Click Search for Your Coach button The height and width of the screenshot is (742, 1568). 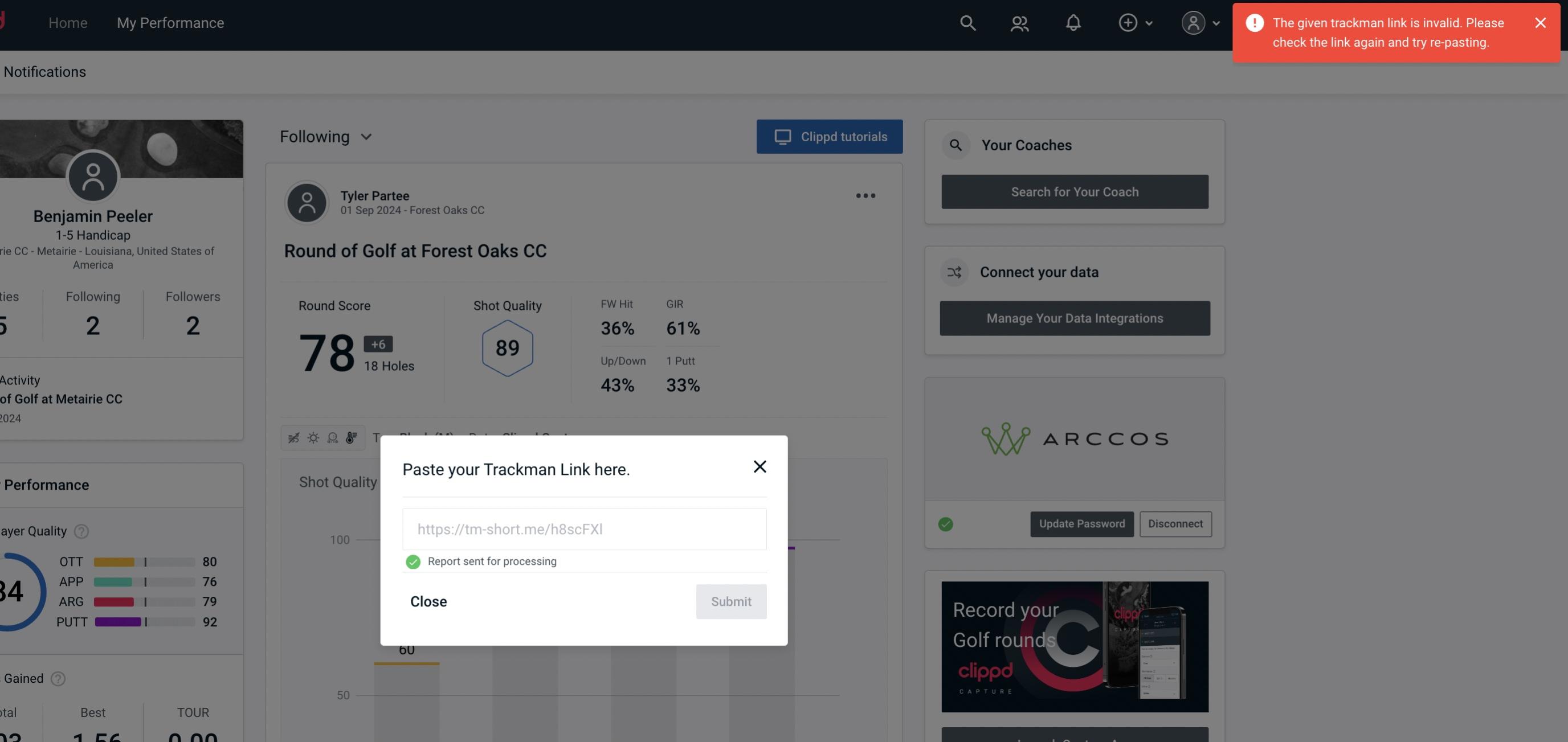click(1075, 191)
